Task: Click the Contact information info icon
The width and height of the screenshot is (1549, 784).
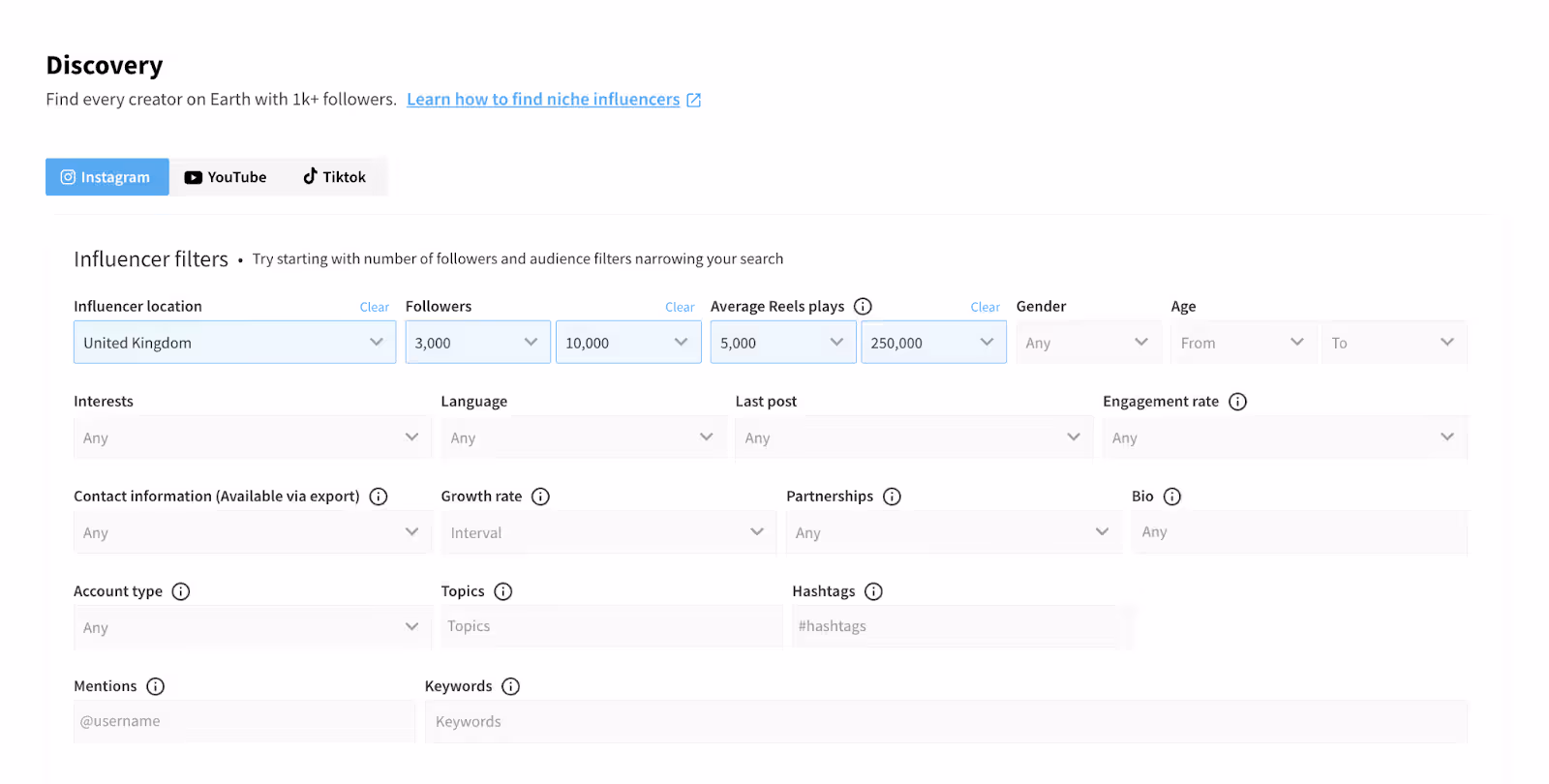Action: (379, 496)
